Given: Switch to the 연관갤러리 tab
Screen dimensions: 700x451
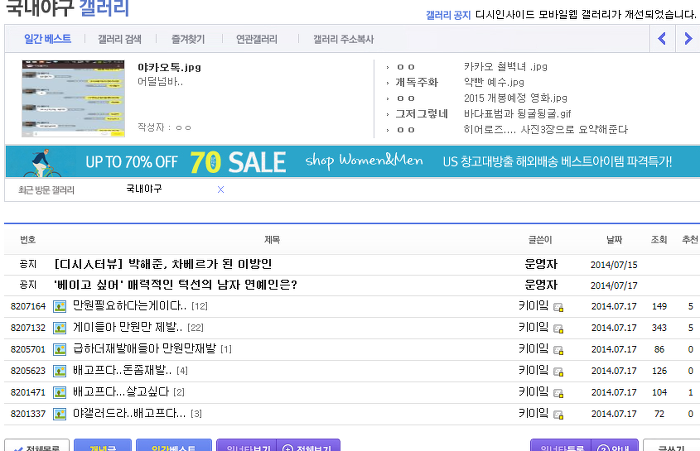Looking at the screenshot, I should pos(257,39).
